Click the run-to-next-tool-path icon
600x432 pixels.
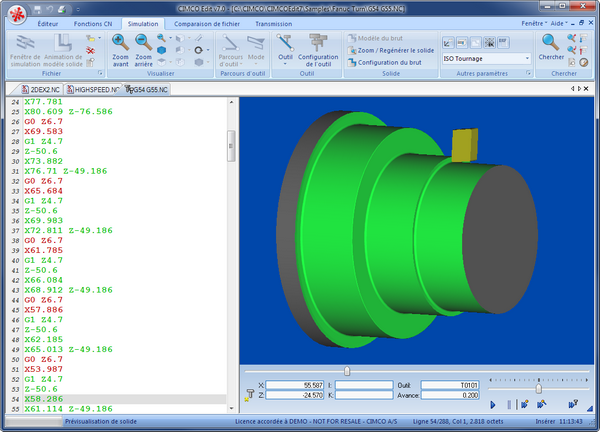[x=541, y=404]
